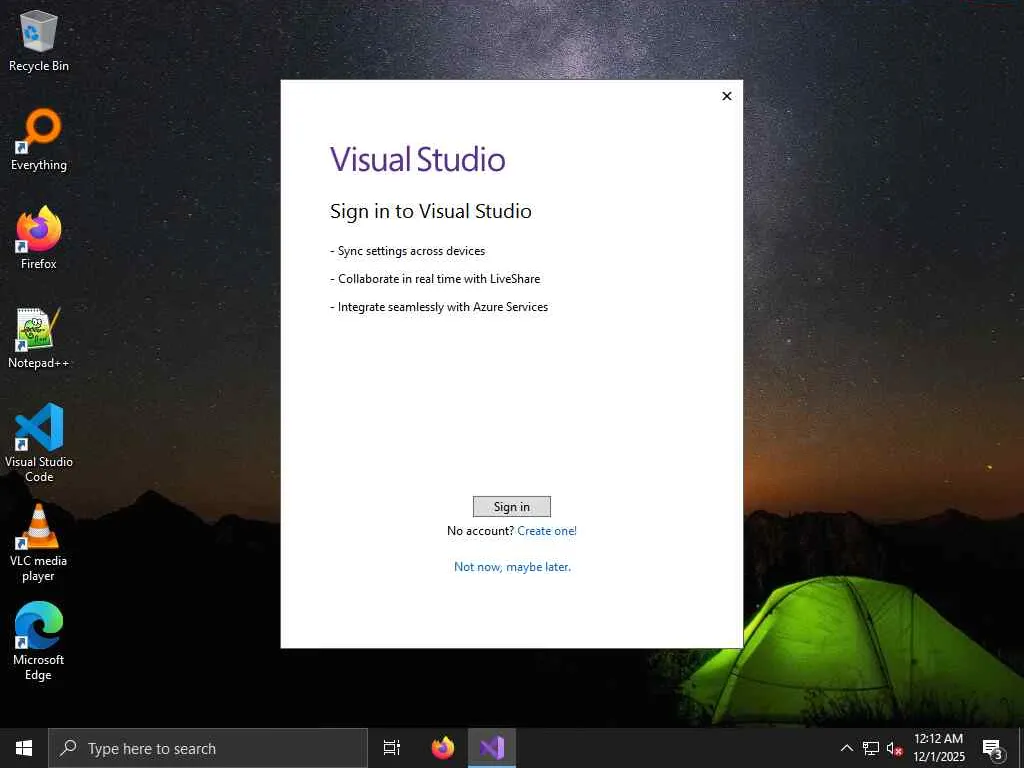1024x768 pixels.
Task: Click the Collaborate in real time with LiveShare text
Action: pos(439,279)
